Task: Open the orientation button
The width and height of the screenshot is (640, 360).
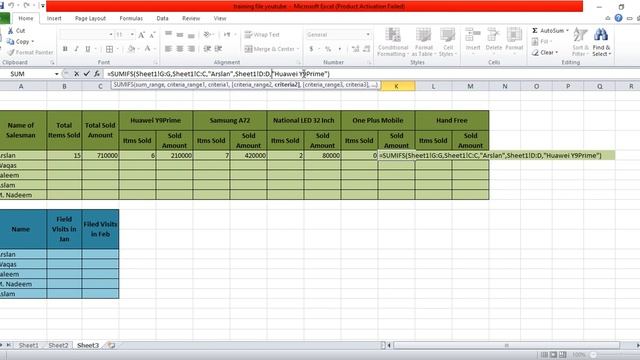Action: coord(208,35)
